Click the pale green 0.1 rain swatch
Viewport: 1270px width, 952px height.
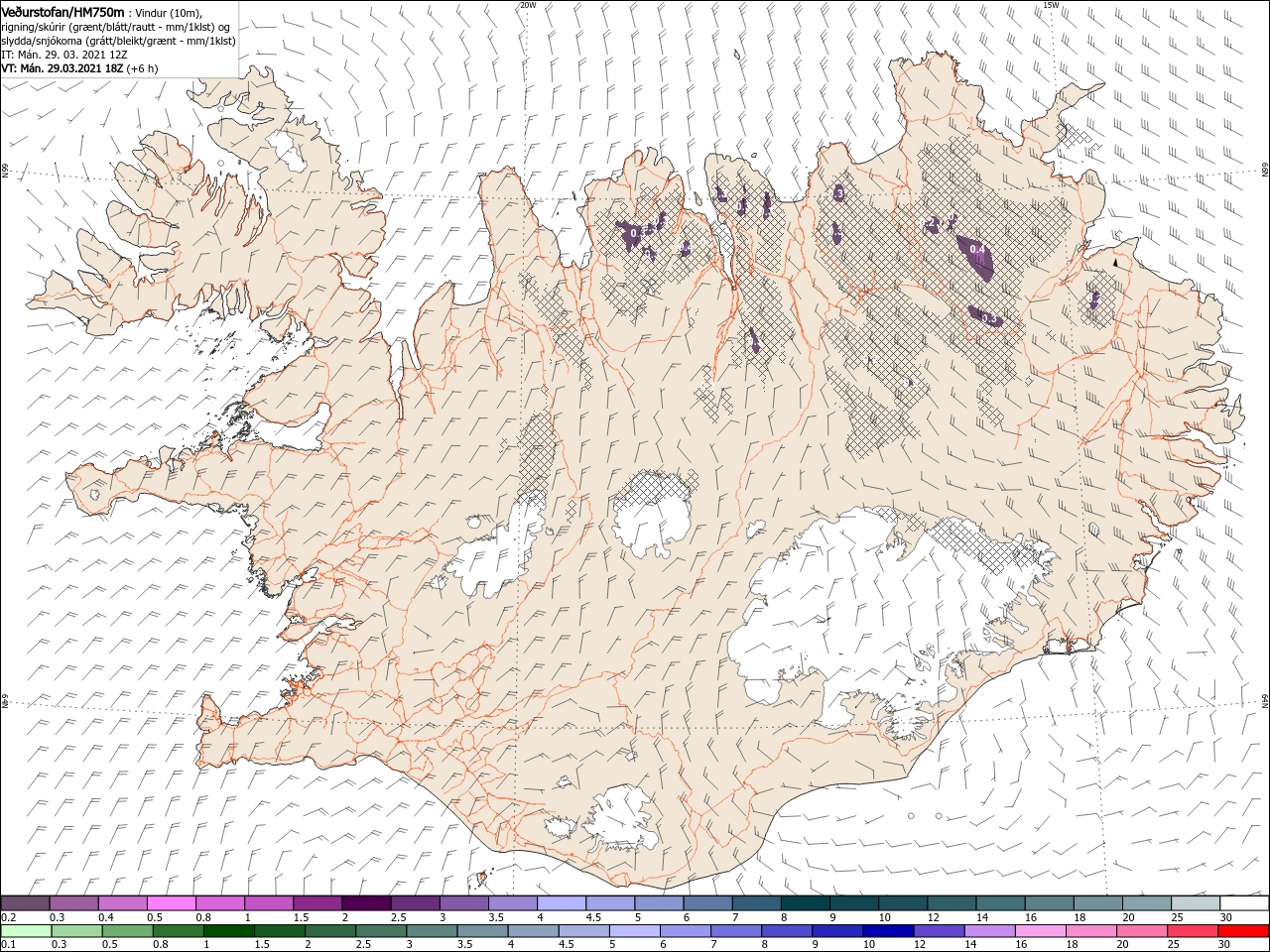[x=26, y=931]
